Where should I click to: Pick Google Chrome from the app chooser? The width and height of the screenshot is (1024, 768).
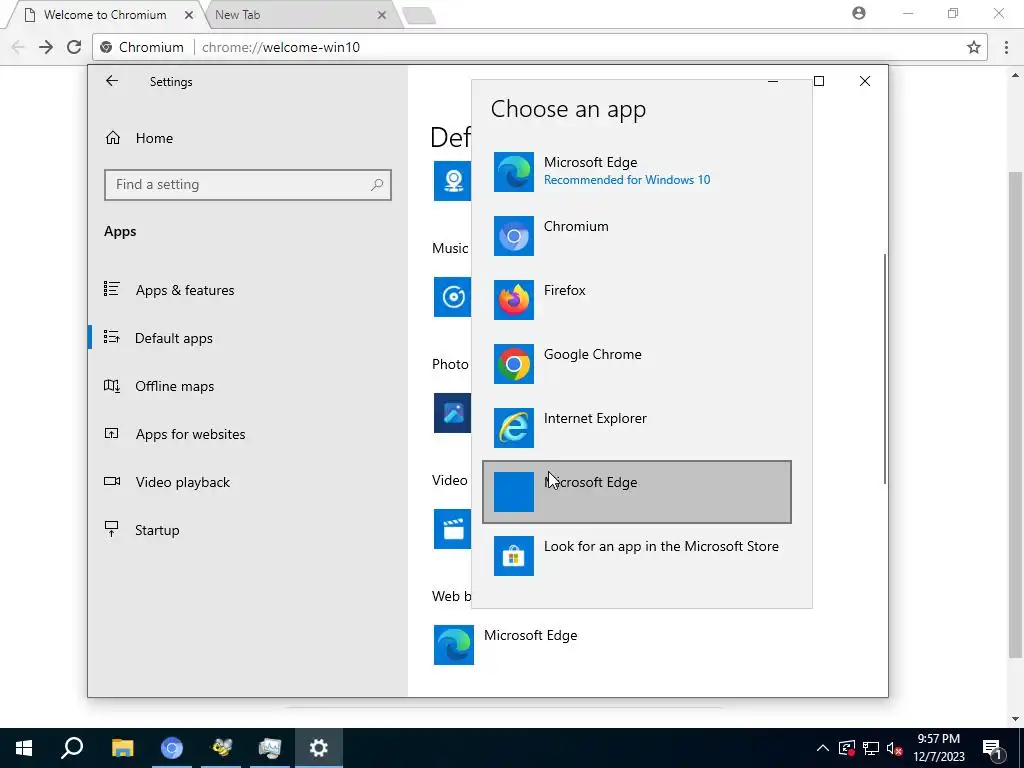[637, 364]
